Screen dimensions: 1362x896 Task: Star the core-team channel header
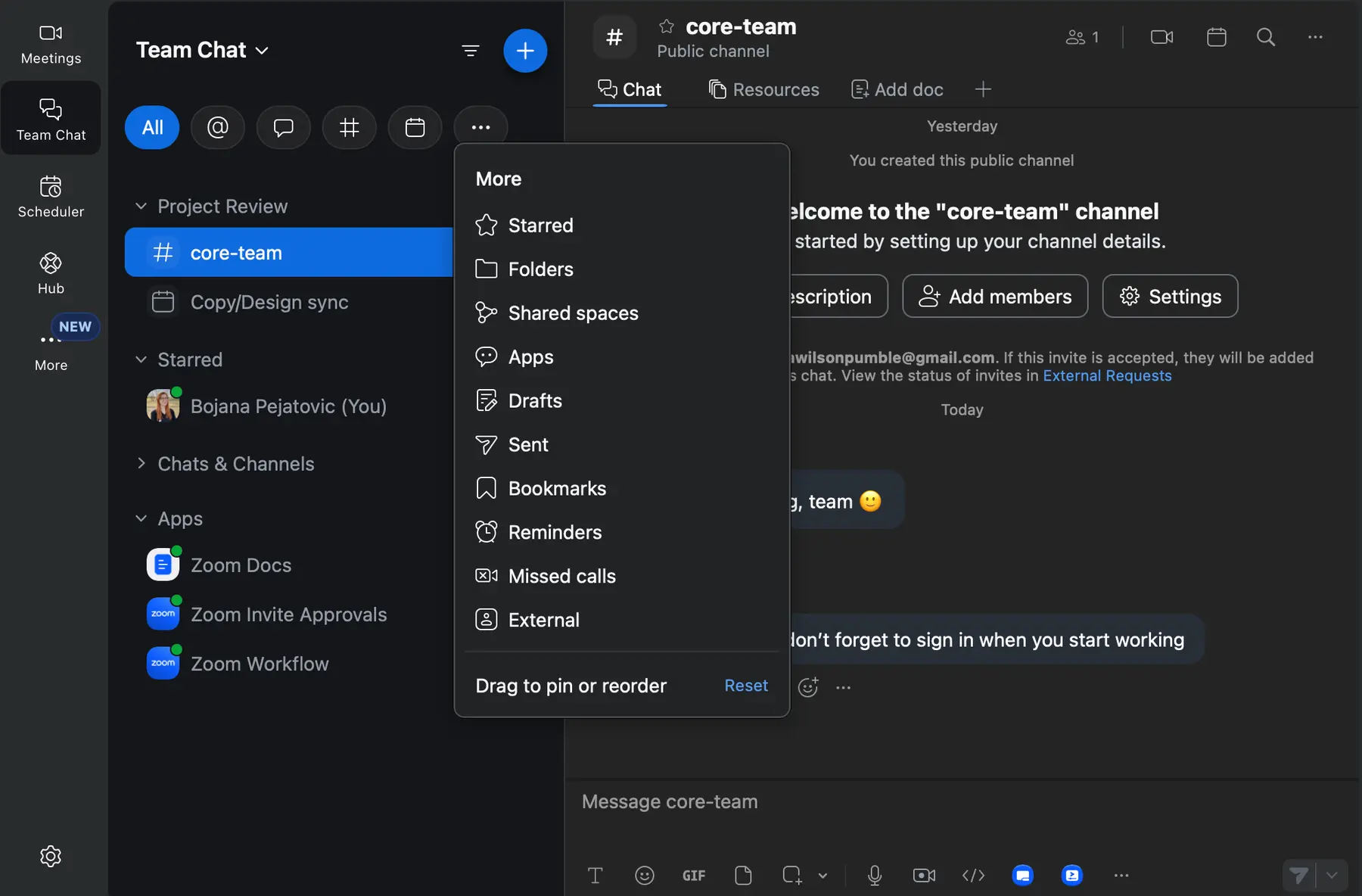[667, 26]
